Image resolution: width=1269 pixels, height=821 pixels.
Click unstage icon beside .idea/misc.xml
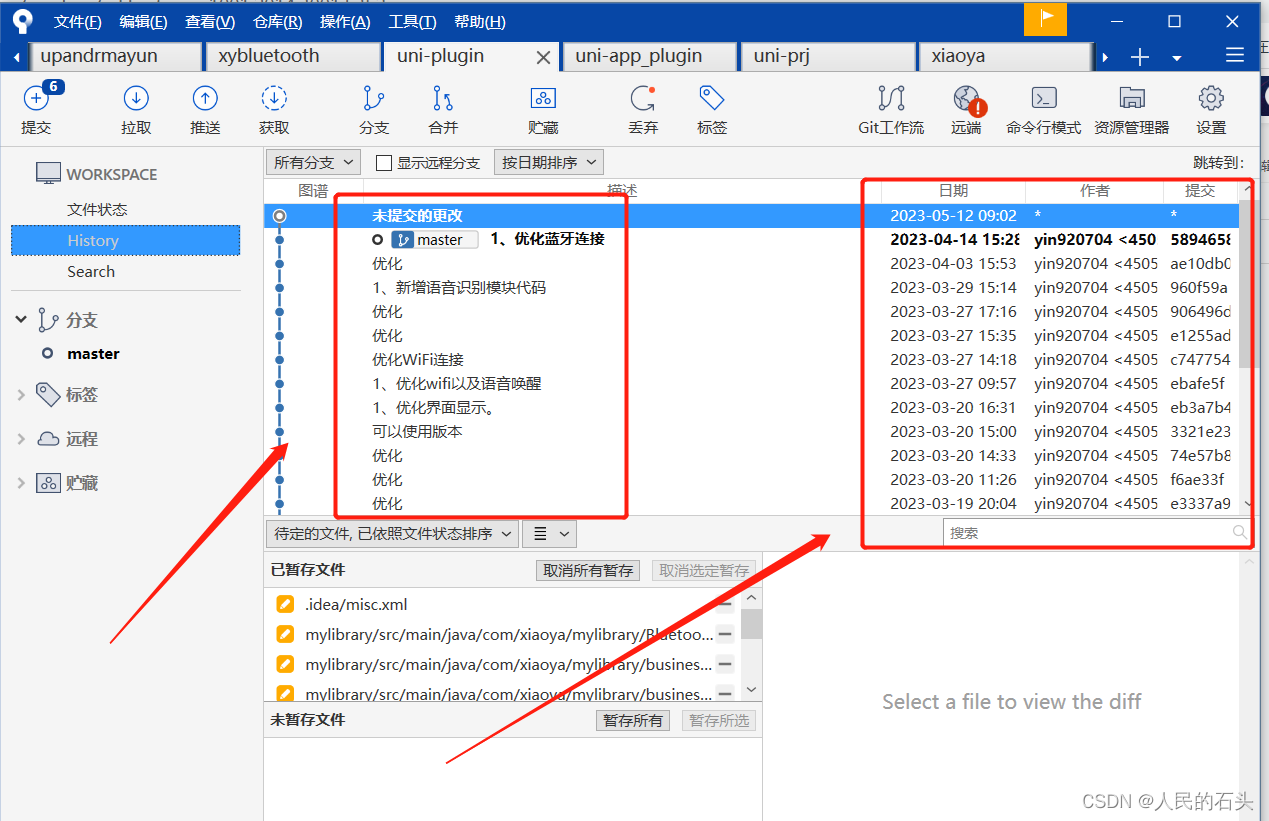724,604
